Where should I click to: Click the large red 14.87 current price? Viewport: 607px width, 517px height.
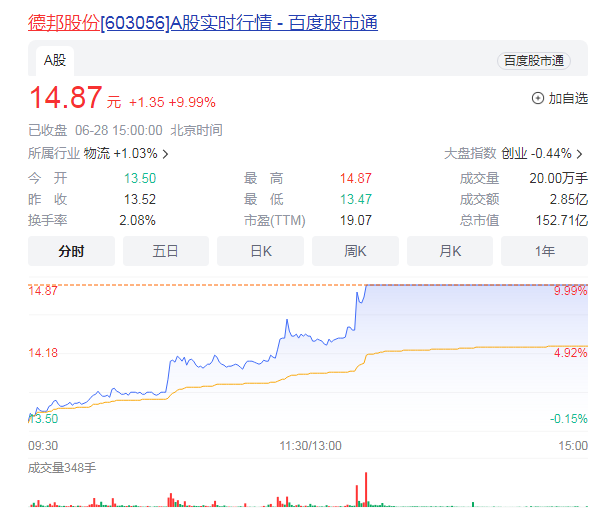click(66, 99)
